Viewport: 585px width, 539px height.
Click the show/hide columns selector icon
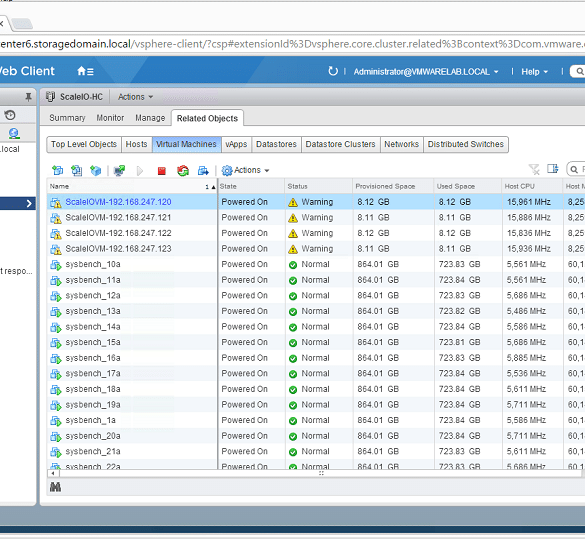553,169
